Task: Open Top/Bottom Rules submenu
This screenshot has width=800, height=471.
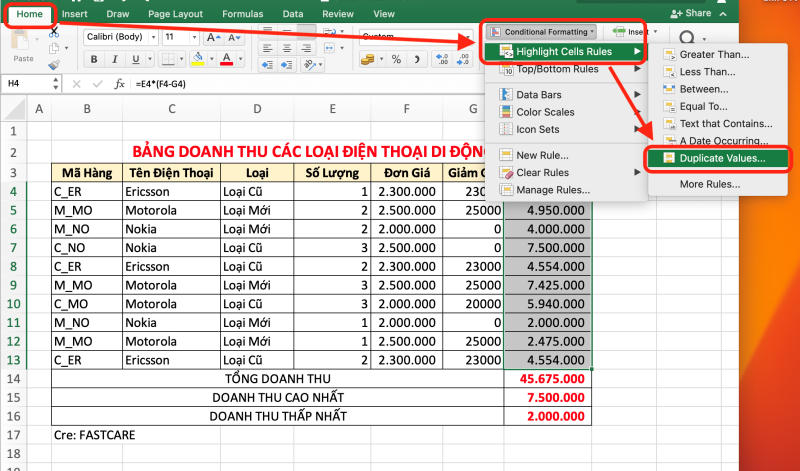Action: coord(564,69)
